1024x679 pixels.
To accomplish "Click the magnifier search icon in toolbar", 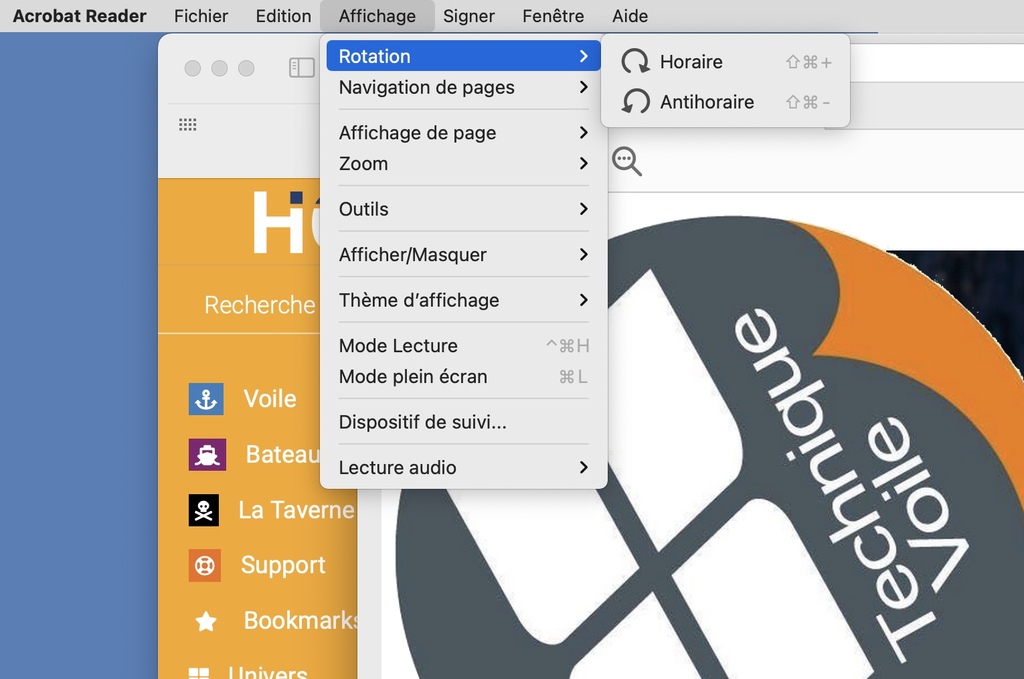I will tap(626, 161).
